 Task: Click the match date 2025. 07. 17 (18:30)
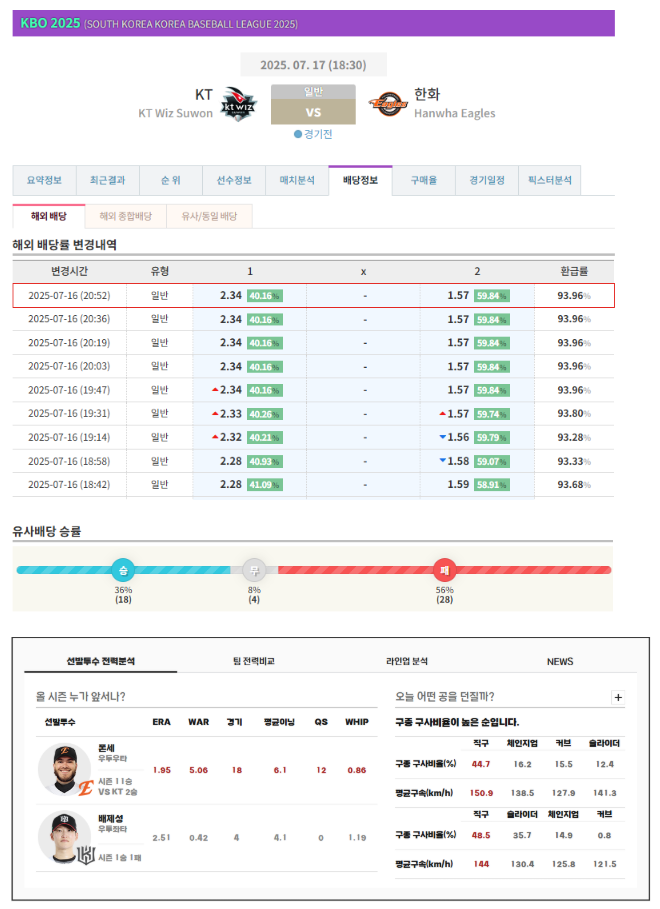[x=313, y=65]
